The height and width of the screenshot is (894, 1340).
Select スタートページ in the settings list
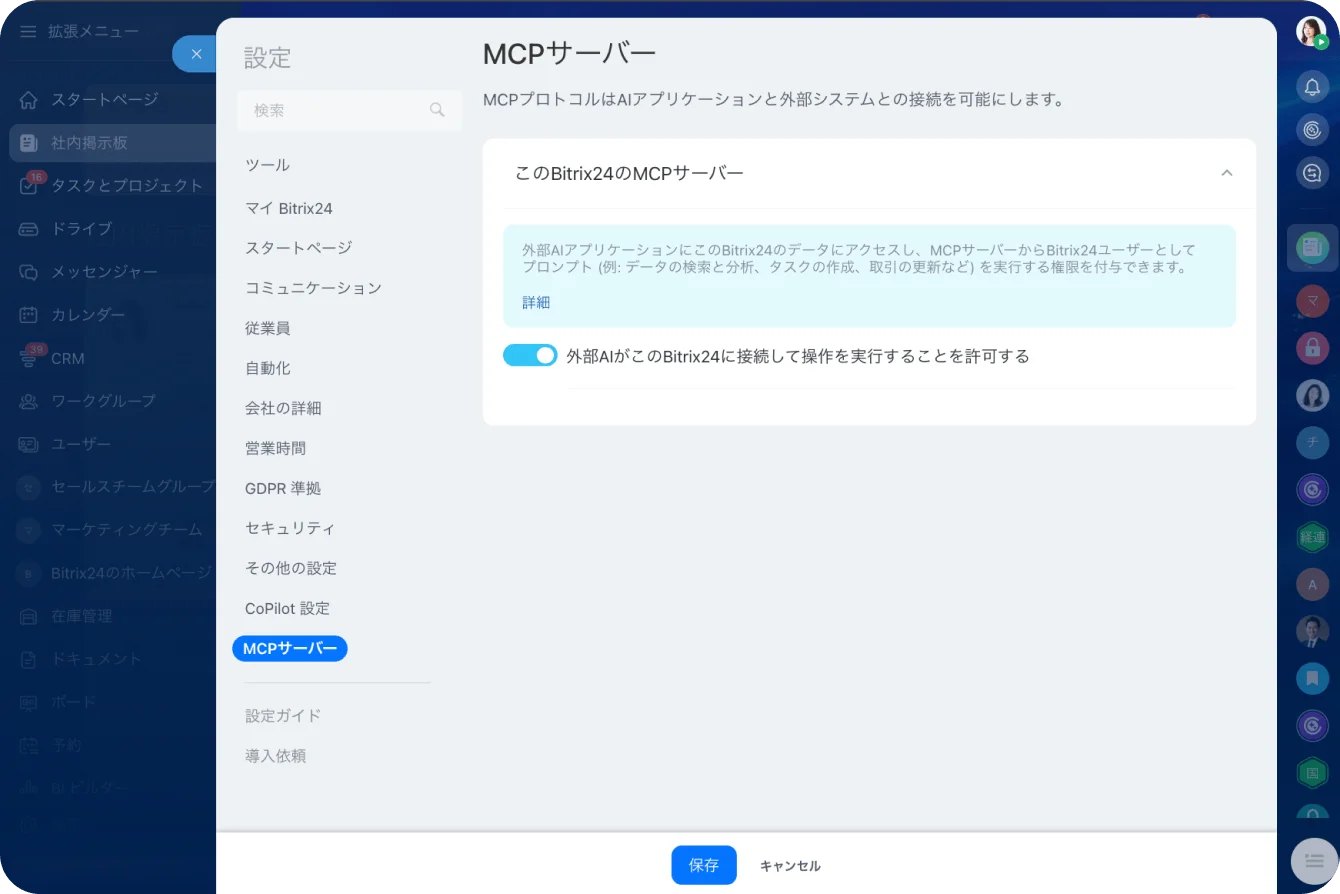tap(299, 248)
